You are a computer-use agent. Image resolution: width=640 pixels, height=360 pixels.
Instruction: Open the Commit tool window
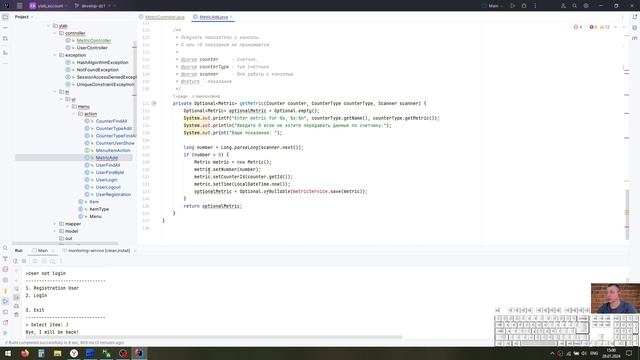click(5, 28)
